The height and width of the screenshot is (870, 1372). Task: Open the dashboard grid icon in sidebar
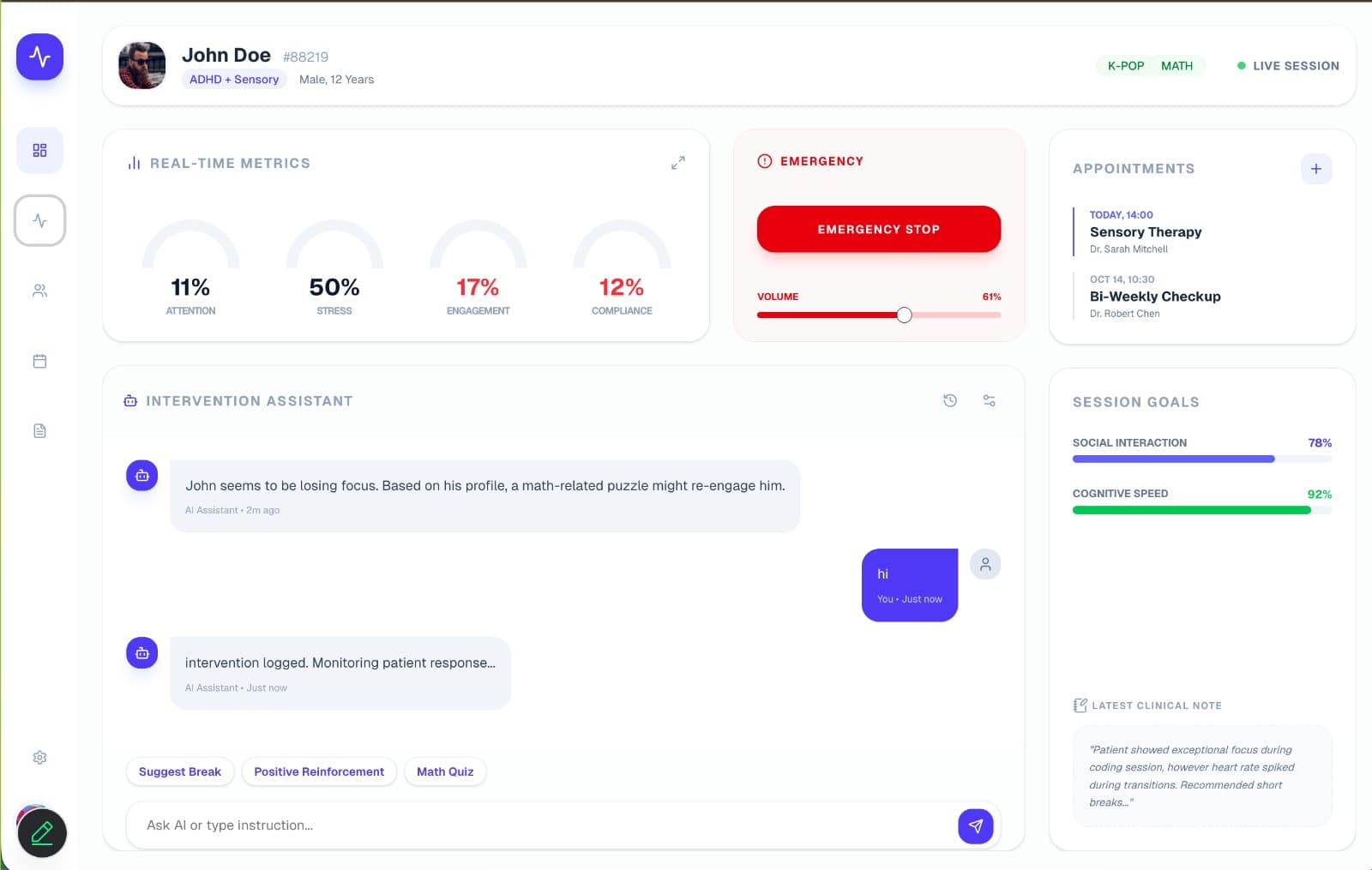coord(39,150)
